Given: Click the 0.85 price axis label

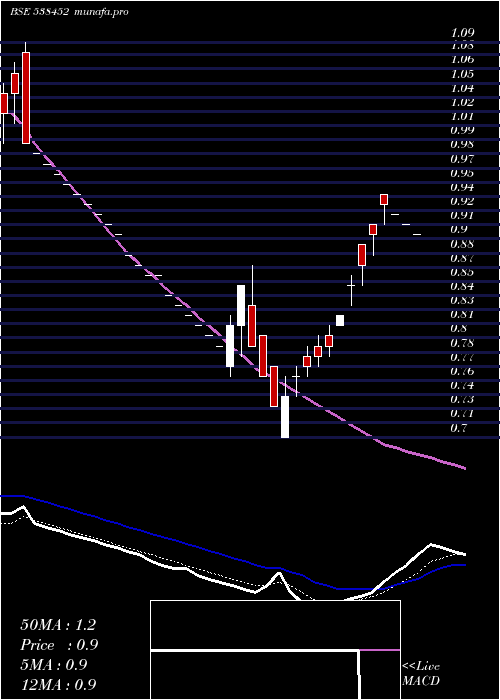Looking at the screenshot, I should [462, 272].
